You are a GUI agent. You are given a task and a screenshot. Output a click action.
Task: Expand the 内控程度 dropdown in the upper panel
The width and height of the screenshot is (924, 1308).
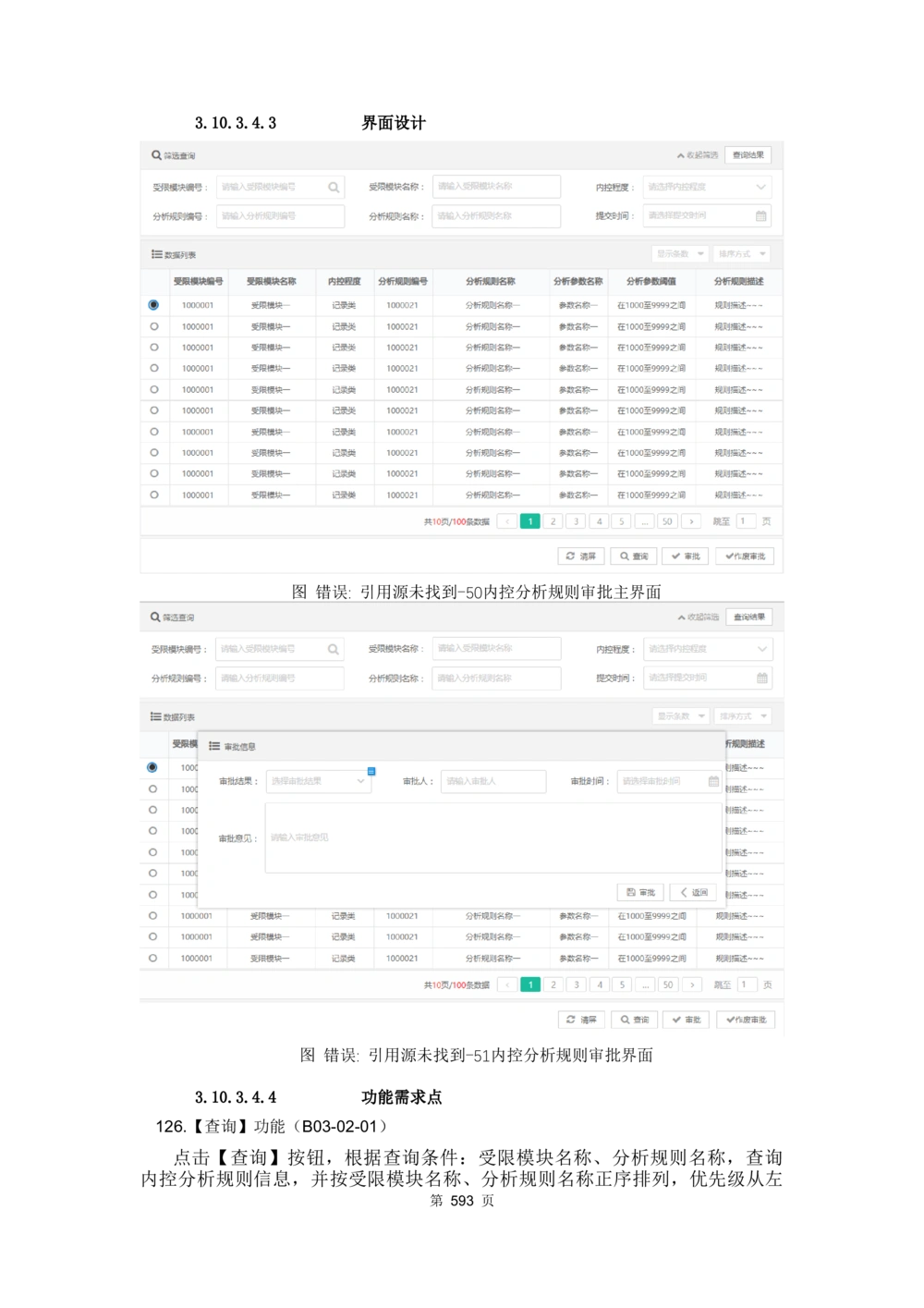[707, 187]
